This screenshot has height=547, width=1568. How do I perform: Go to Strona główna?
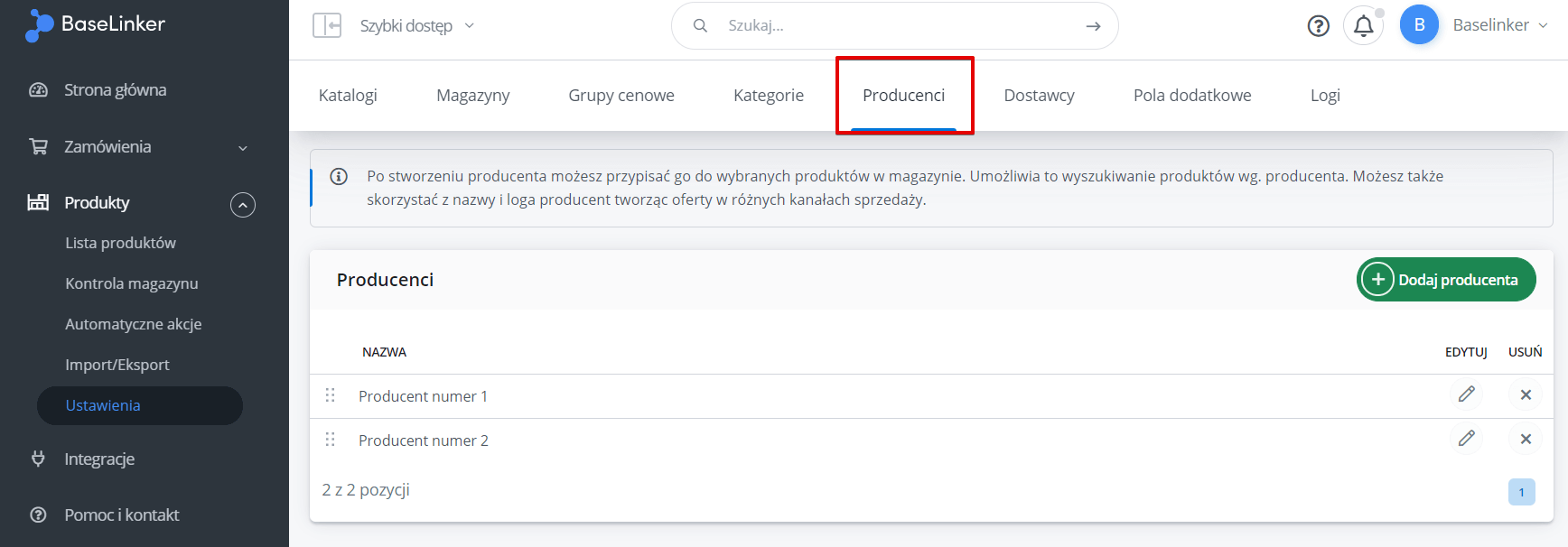tap(115, 89)
